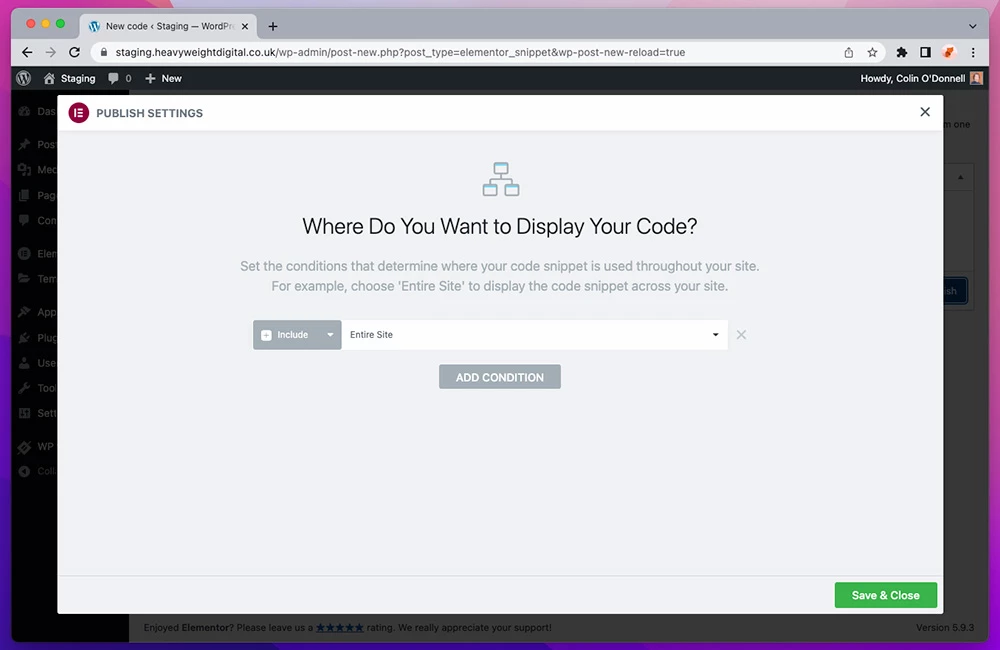Bookmark this page with the star icon

tap(872, 52)
